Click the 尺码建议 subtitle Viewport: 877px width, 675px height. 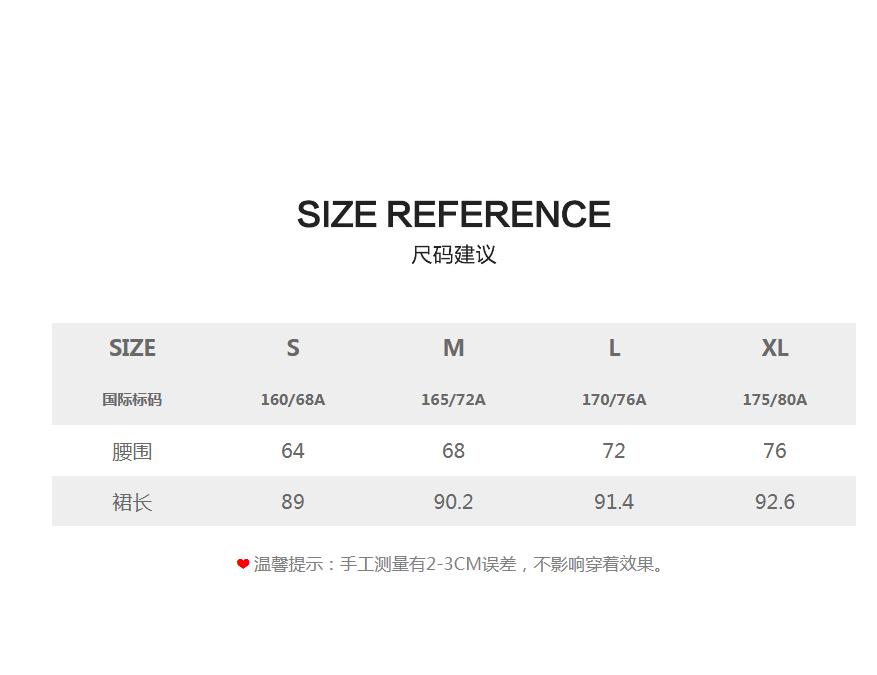pyautogui.click(x=453, y=255)
